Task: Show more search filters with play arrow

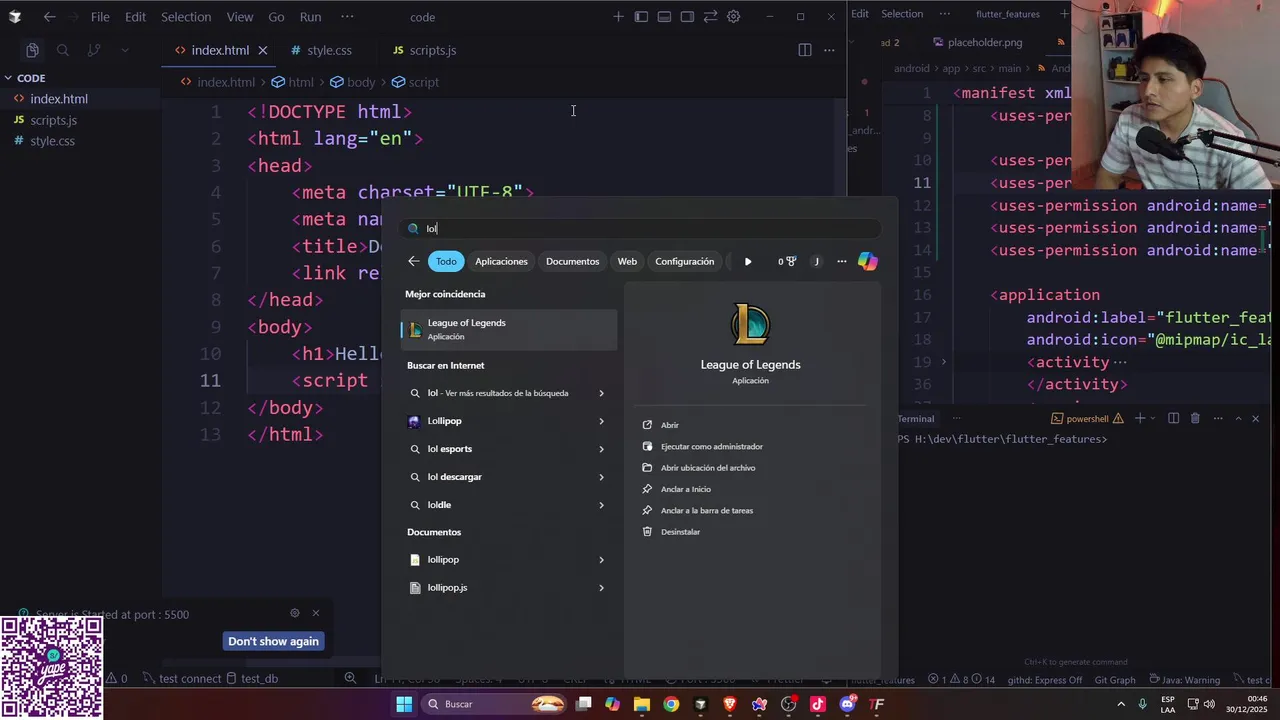Action: tap(748, 262)
